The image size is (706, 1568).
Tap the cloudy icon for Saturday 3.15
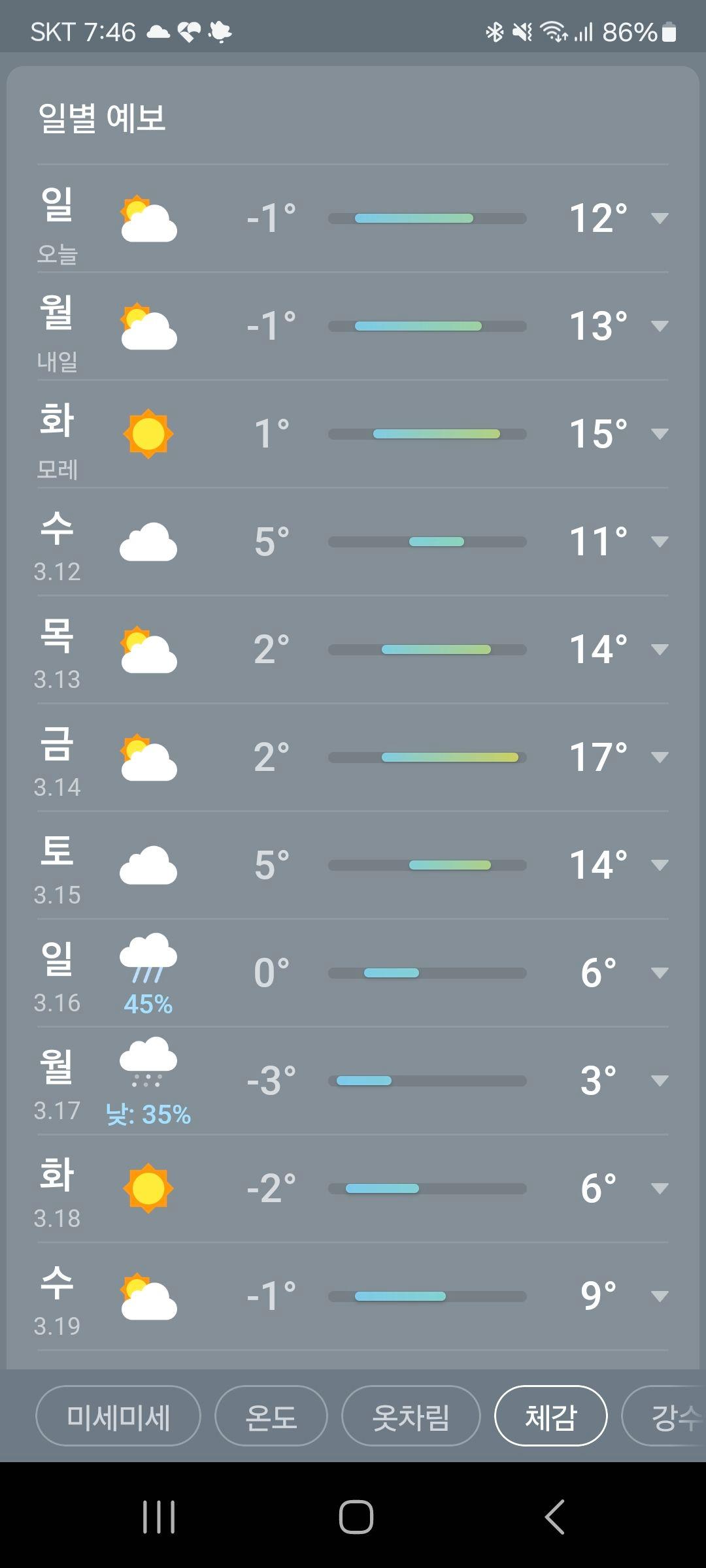coord(148,865)
